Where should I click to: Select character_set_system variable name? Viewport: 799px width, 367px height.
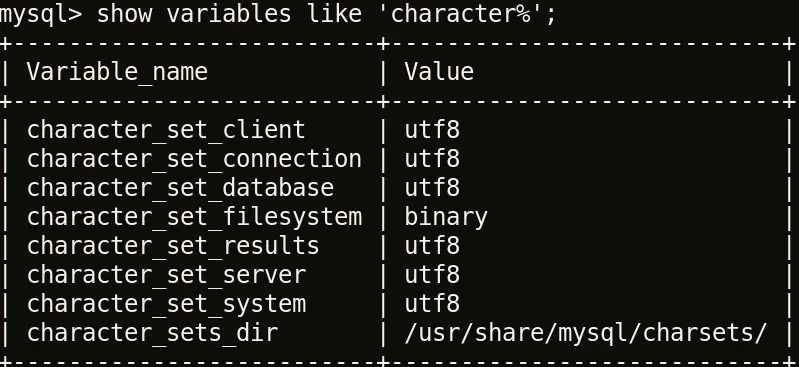pyautogui.click(x=166, y=304)
